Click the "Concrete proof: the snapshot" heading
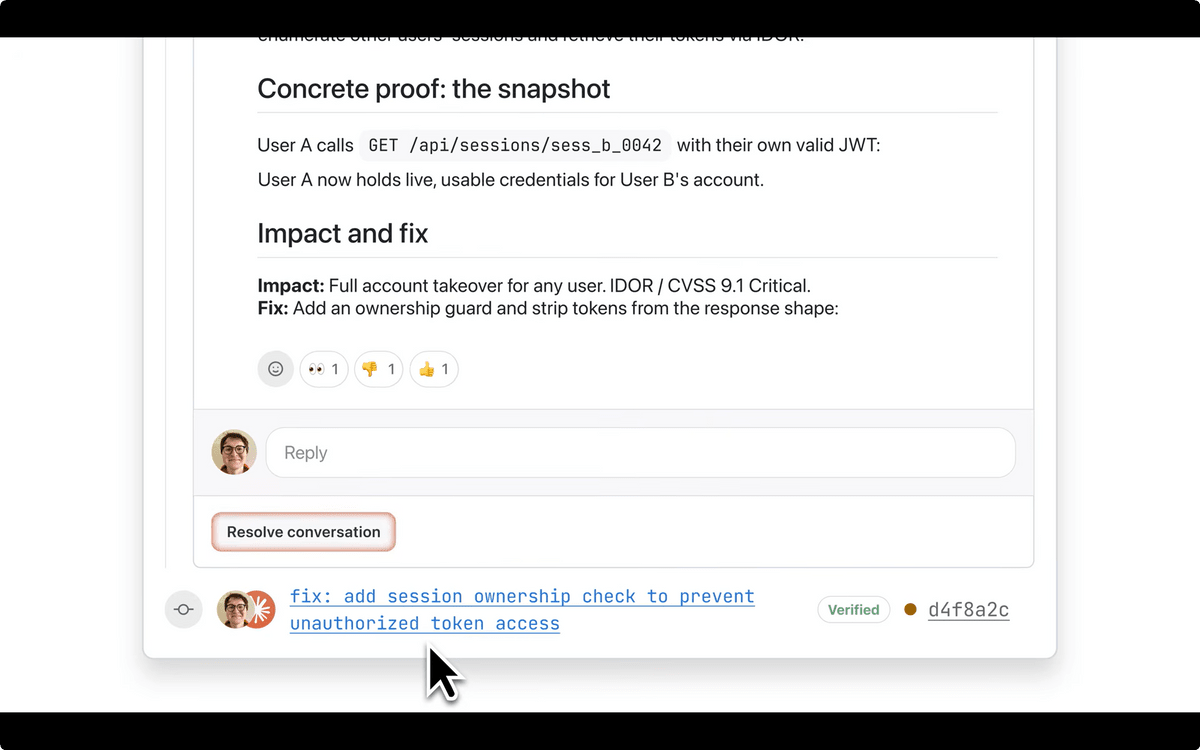1200x750 pixels. pyautogui.click(x=433, y=89)
